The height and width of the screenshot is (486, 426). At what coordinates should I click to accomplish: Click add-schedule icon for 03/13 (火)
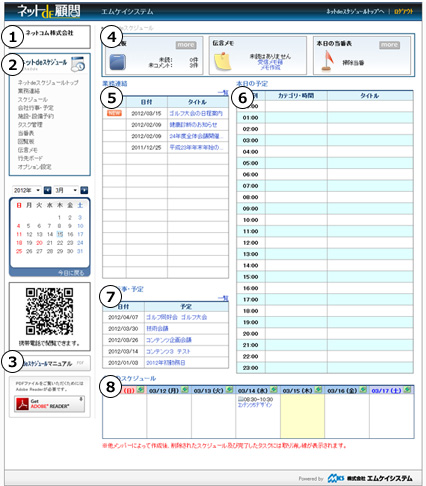click(229, 389)
